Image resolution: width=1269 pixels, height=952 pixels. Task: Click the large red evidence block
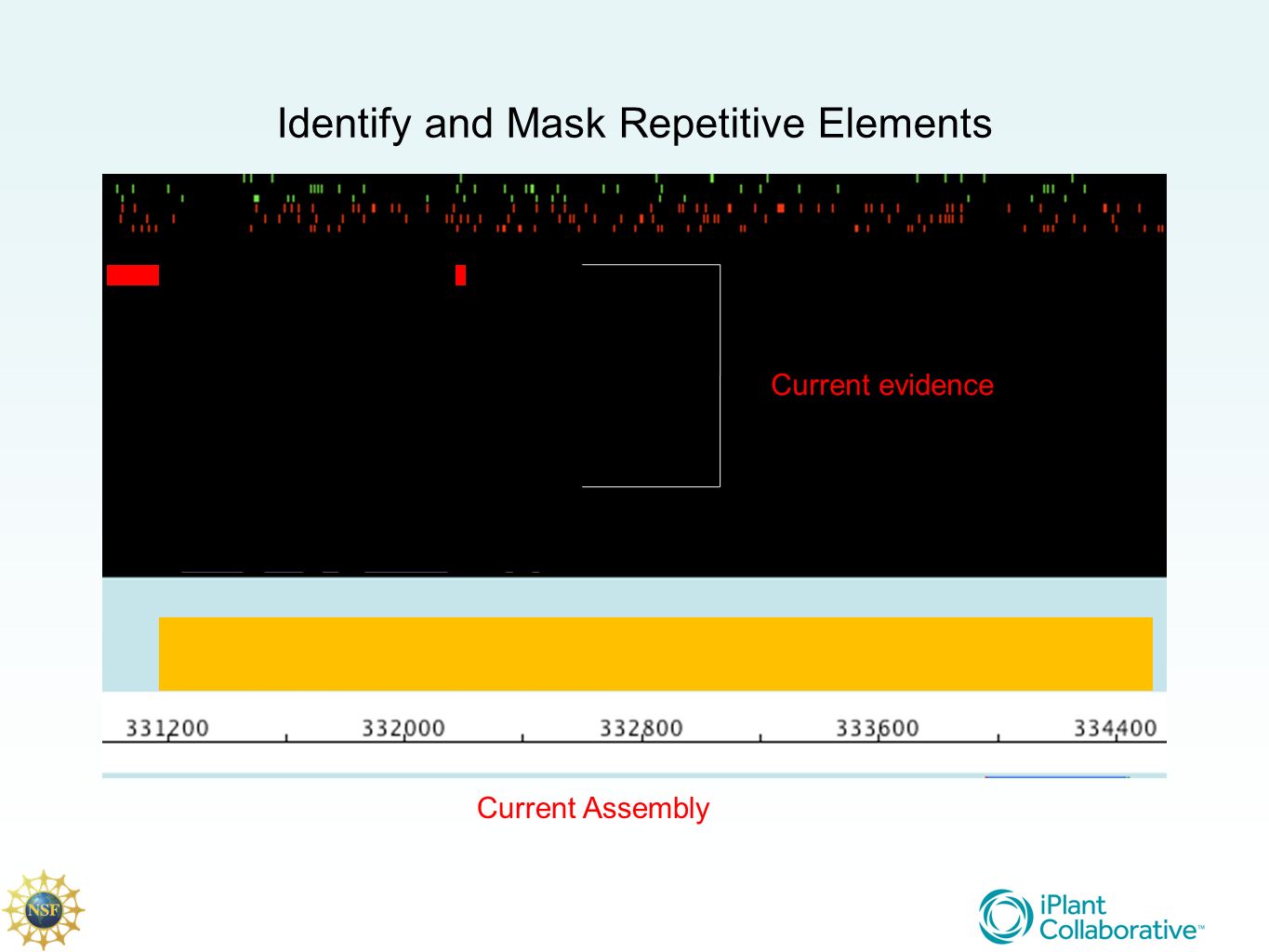pyautogui.click(x=133, y=275)
